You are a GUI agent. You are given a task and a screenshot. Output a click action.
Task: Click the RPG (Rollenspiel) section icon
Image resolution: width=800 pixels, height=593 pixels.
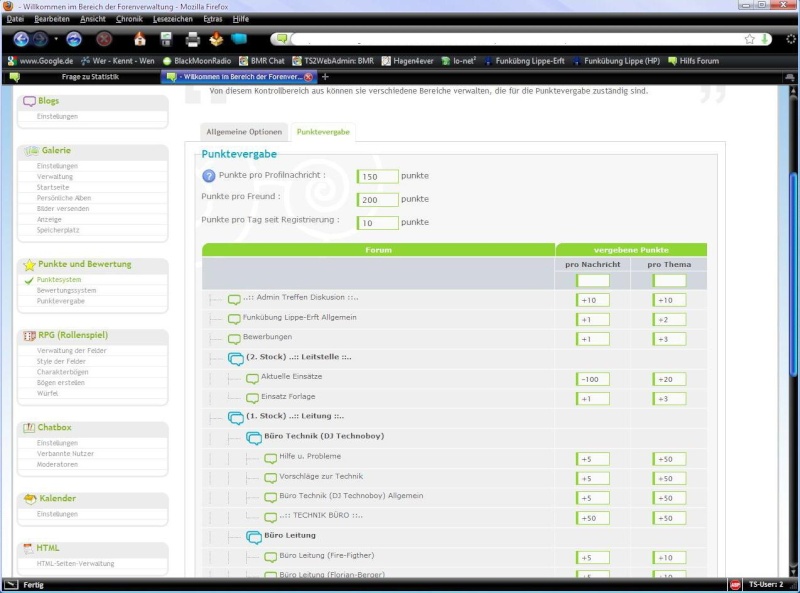tap(29, 336)
